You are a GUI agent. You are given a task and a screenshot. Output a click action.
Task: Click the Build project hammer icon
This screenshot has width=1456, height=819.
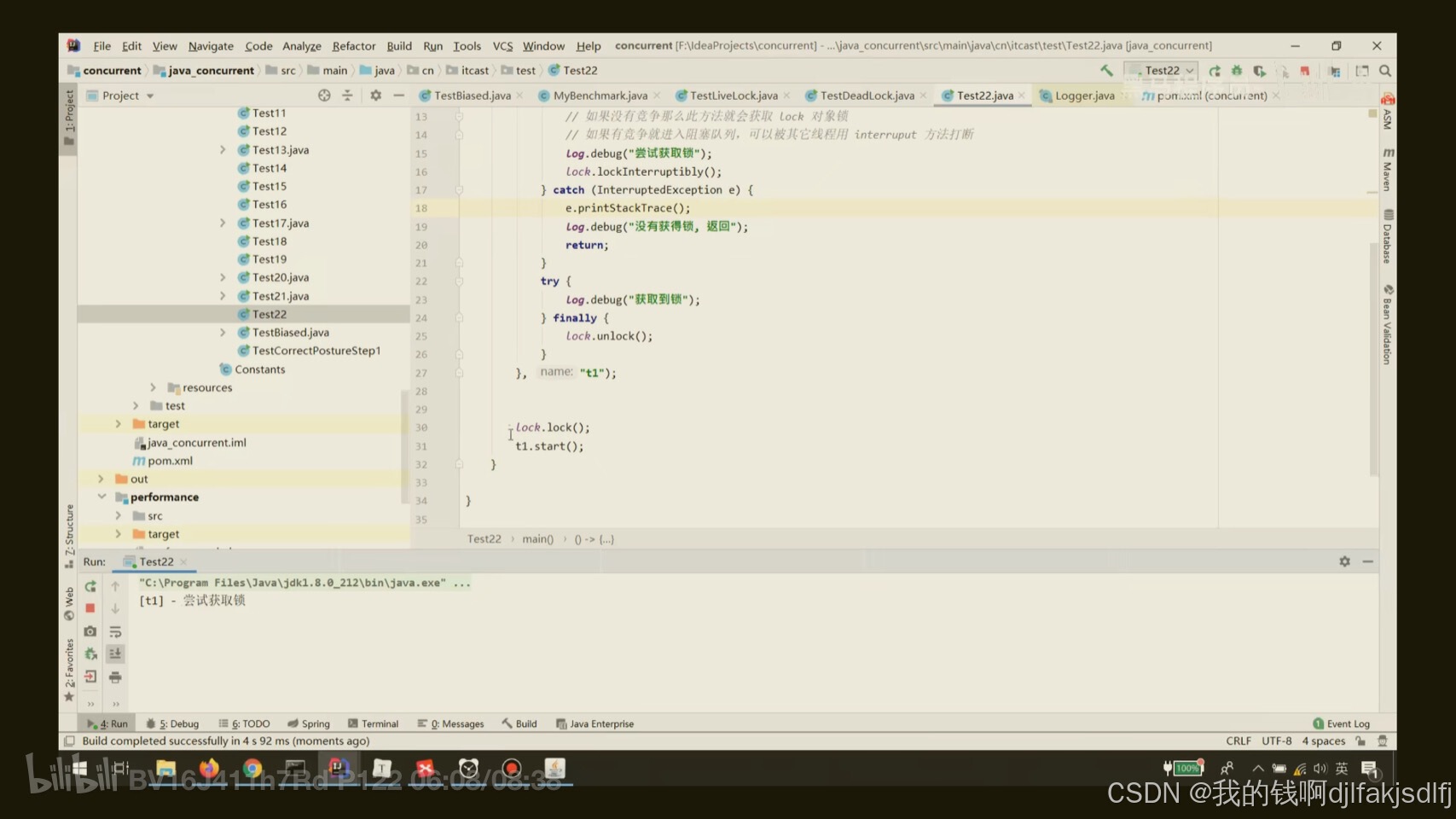(x=1106, y=71)
